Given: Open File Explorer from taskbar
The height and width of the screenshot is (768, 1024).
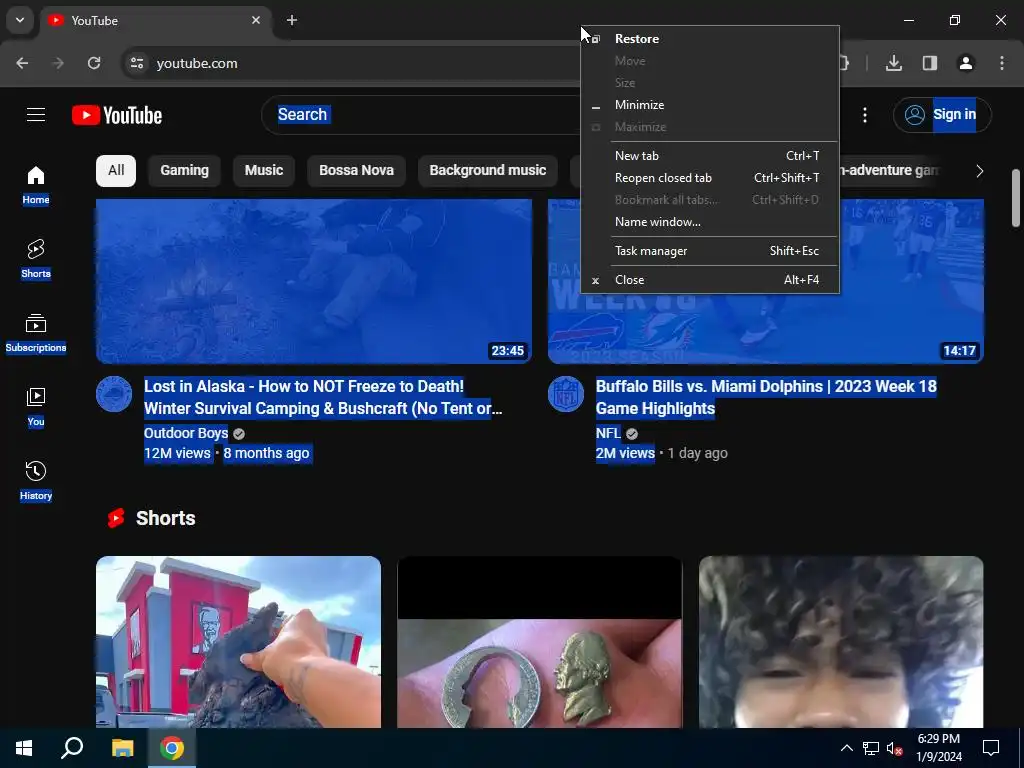Looking at the screenshot, I should (x=122, y=748).
